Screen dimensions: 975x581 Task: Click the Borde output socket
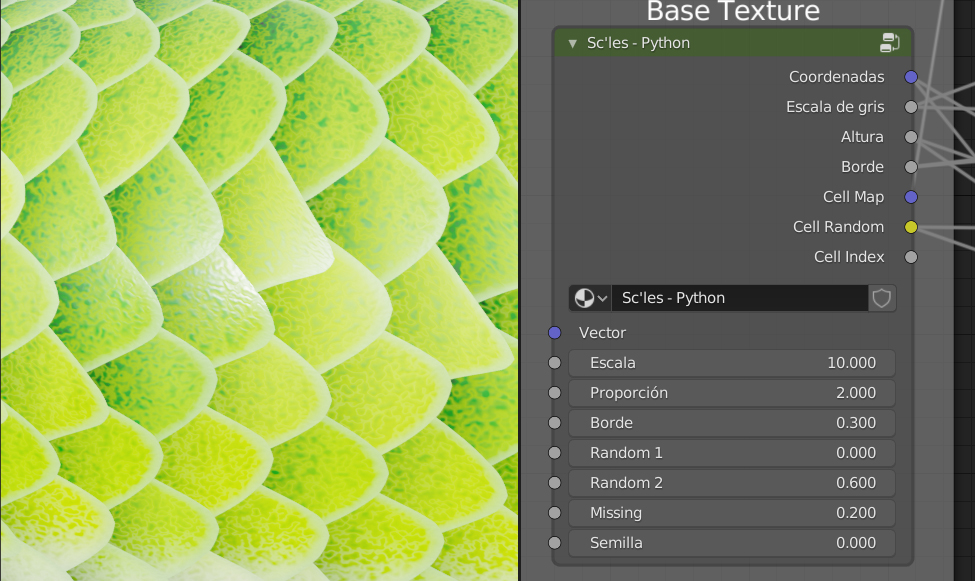pyautogui.click(x=911, y=167)
